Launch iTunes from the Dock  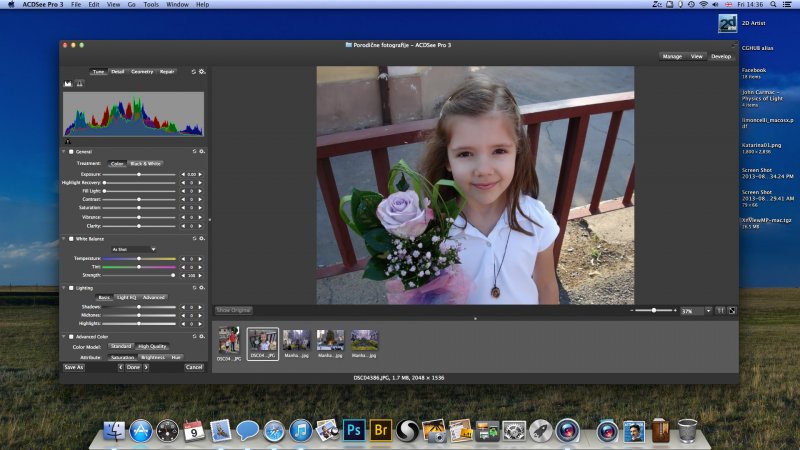[301, 431]
